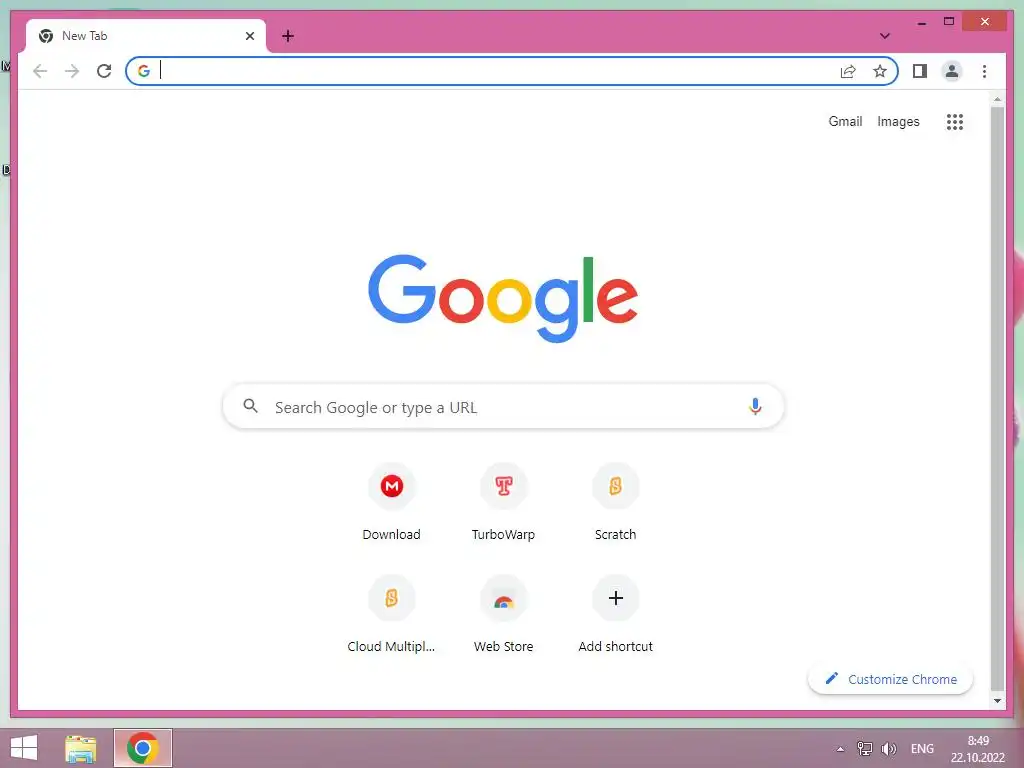
Task: Start voice search with the microphone
Action: pos(755,406)
